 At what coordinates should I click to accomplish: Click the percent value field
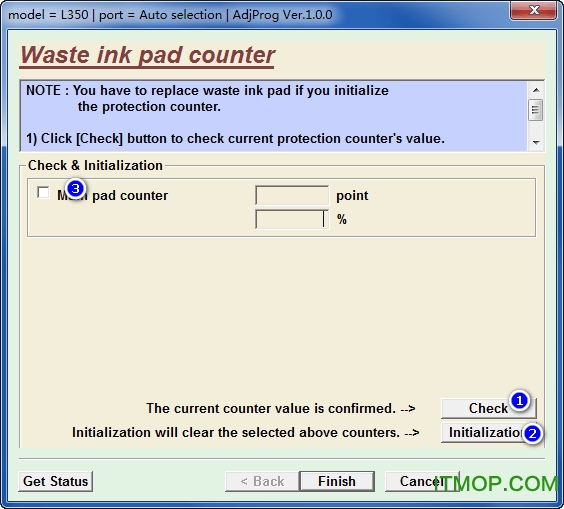[x=292, y=219]
